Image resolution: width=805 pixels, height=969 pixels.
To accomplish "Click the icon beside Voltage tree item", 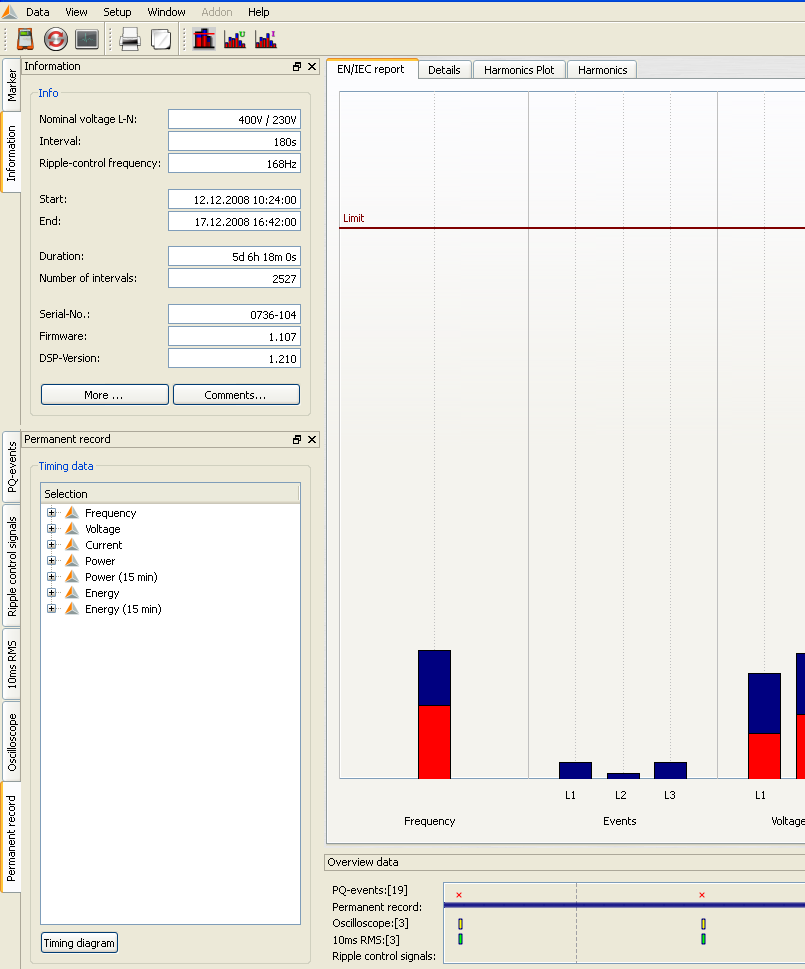I will click(72, 528).
